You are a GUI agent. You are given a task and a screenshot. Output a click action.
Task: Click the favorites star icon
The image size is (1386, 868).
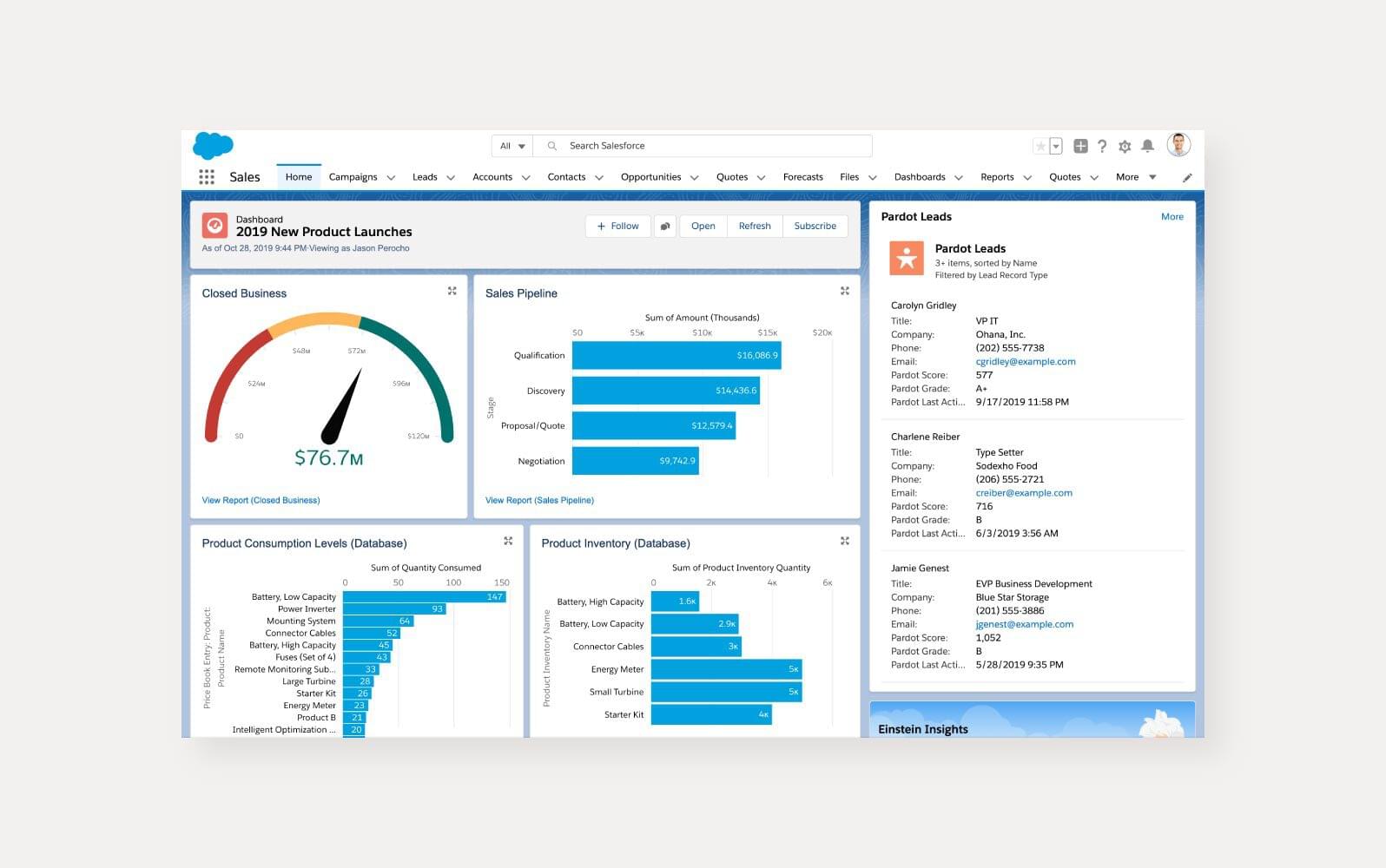pyautogui.click(x=1040, y=147)
